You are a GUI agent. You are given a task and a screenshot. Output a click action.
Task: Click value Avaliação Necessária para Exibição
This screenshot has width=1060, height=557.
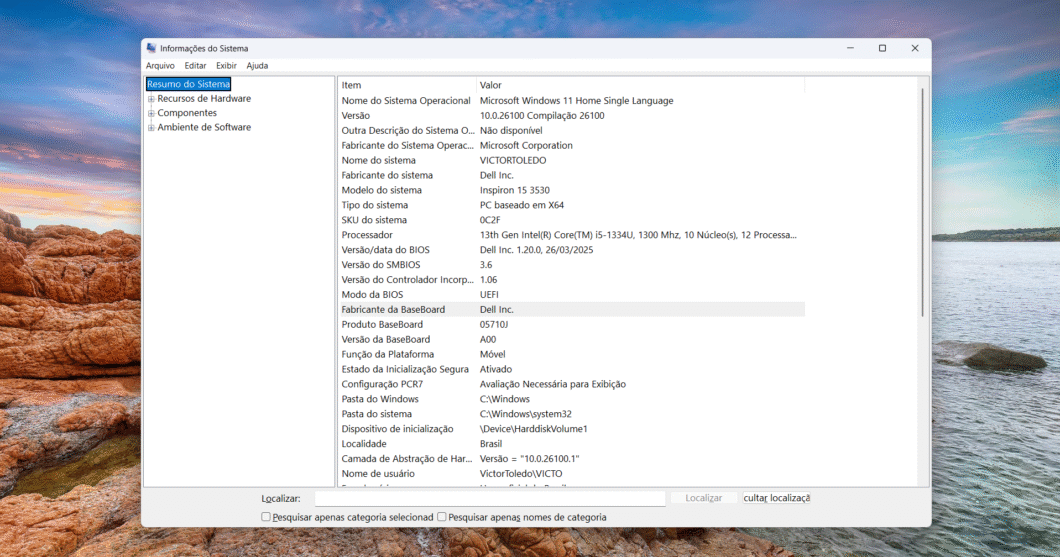pyautogui.click(x=553, y=384)
